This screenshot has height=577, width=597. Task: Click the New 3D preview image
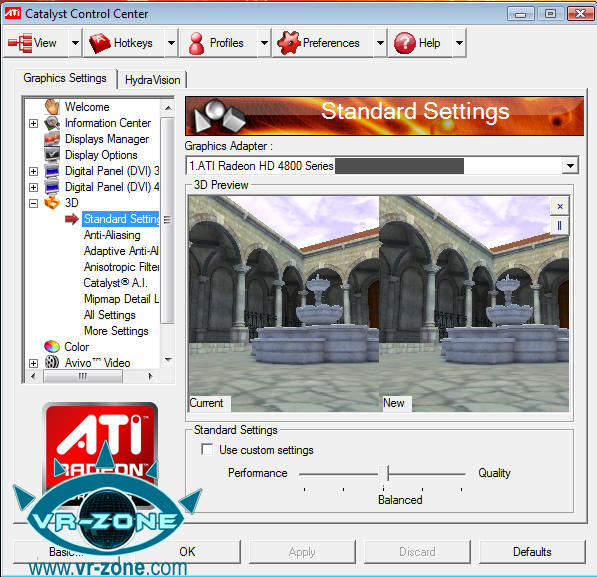click(x=474, y=304)
